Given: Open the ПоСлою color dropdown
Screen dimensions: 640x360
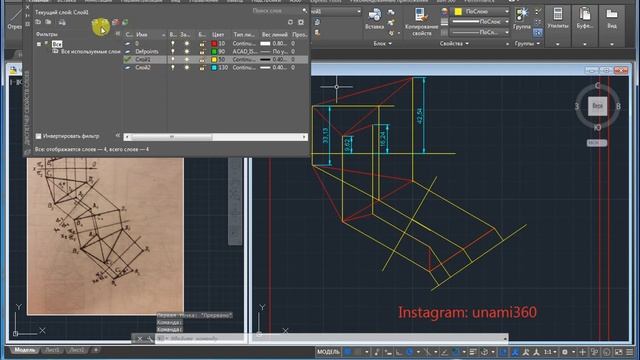Looking at the screenshot, I should point(507,11).
